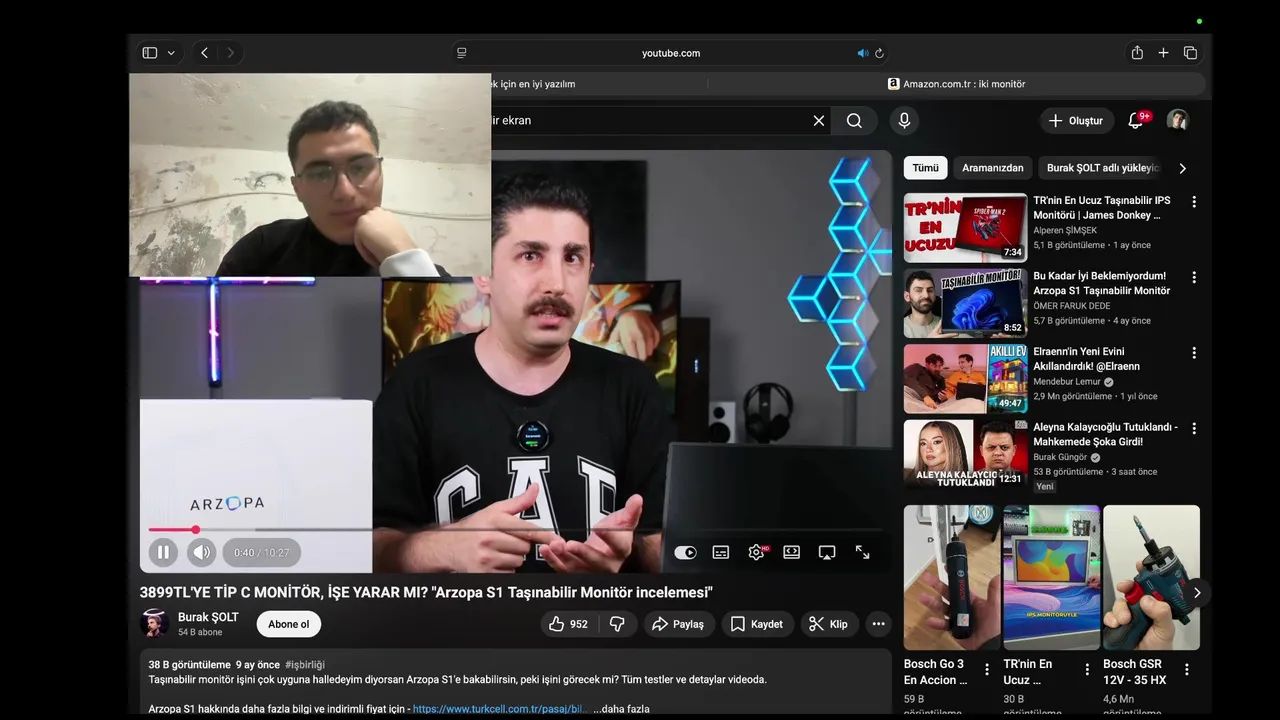The width and height of the screenshot is (1280, 720).
Task: Open Bu Kadar İyi Beklemiyordum video thumbnail
Action: pos(965,303)
